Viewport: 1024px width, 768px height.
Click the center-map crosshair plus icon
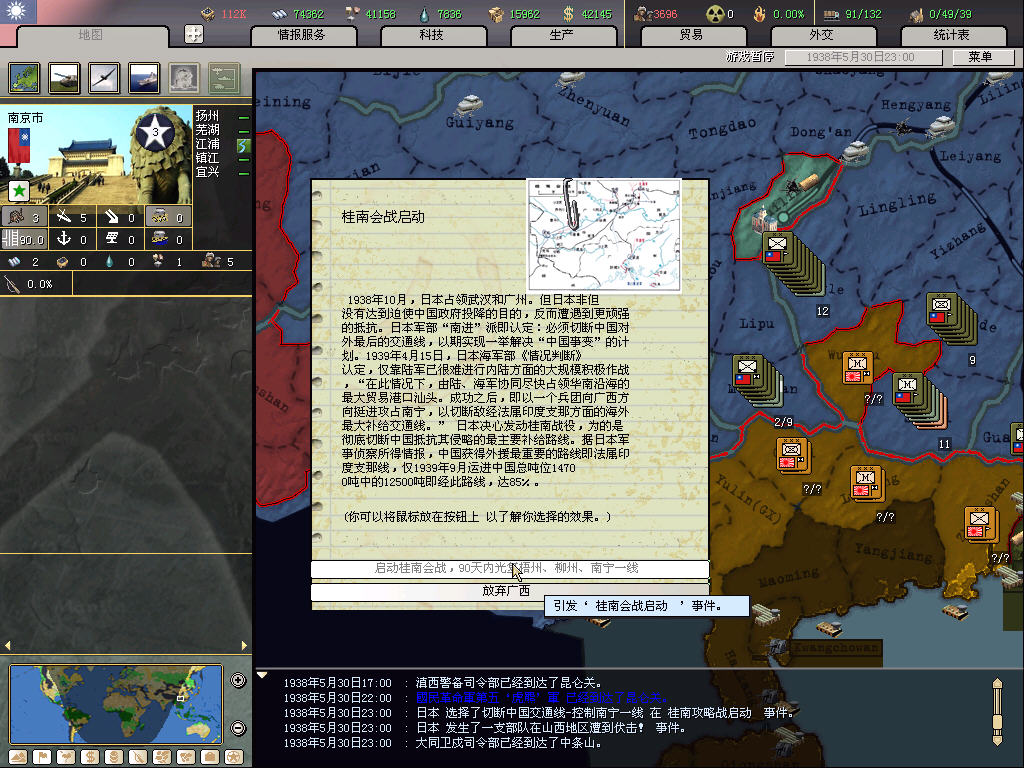(194, 34)
